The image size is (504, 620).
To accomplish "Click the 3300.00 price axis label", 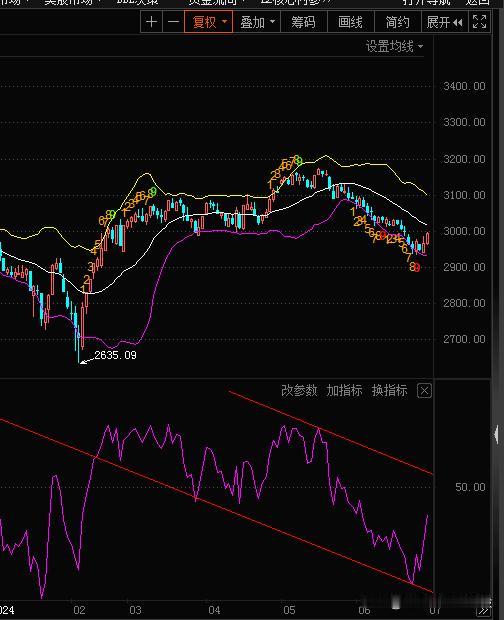I will pos(464,122).
